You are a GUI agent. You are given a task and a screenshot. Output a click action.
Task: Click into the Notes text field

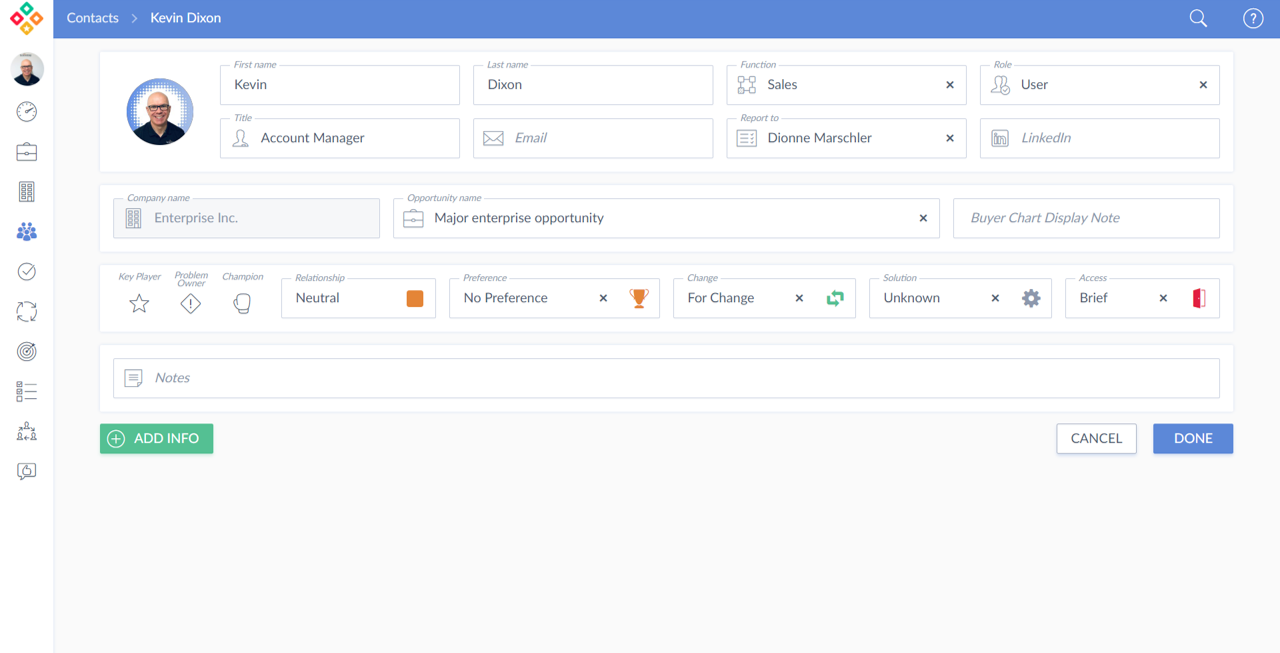[x=666, y=378]
